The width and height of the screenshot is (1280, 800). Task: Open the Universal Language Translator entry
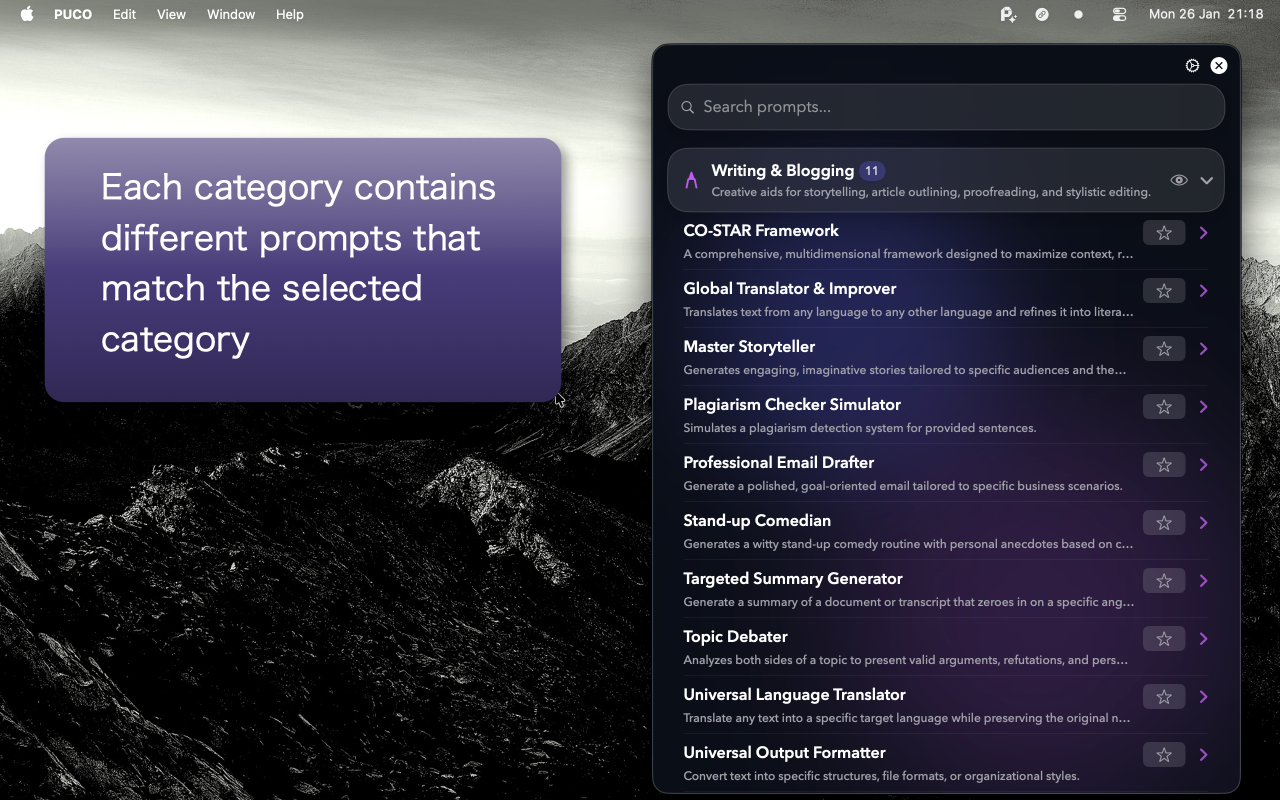(x=1203, y=696)
